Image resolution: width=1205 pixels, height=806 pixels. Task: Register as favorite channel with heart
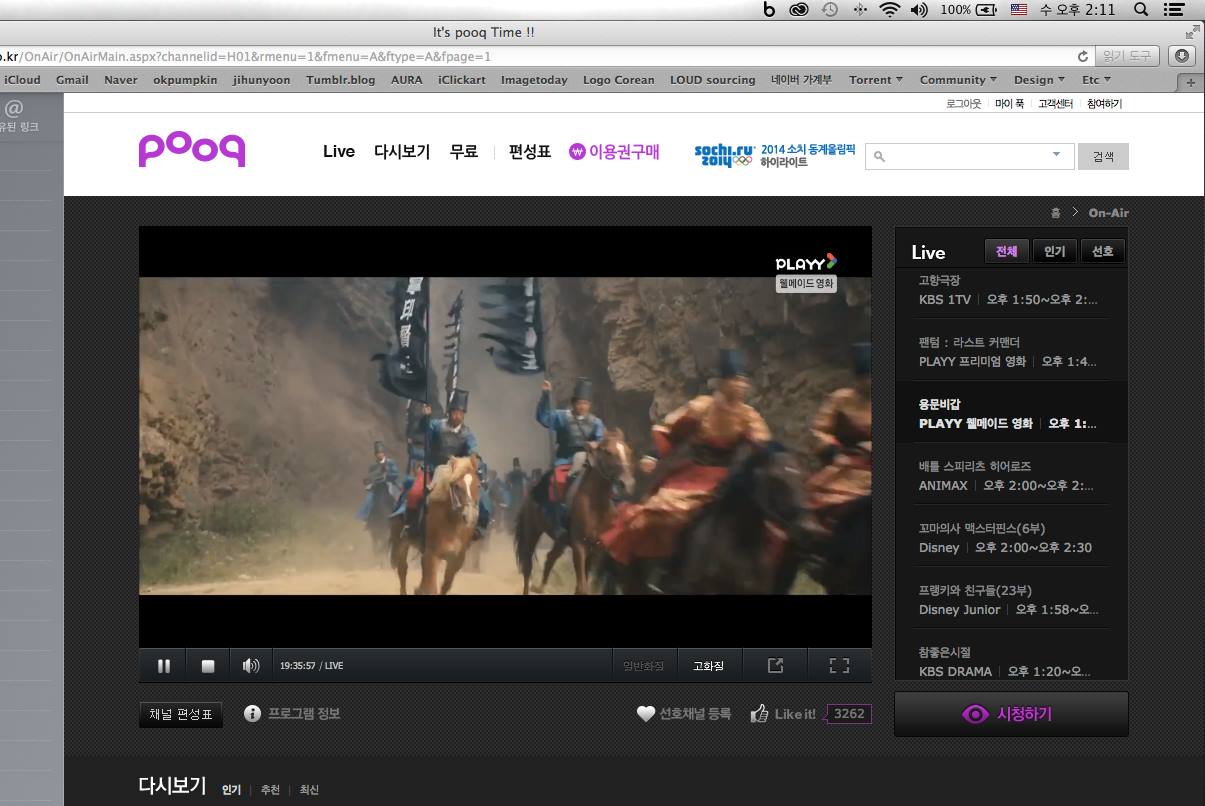(646, 714)
